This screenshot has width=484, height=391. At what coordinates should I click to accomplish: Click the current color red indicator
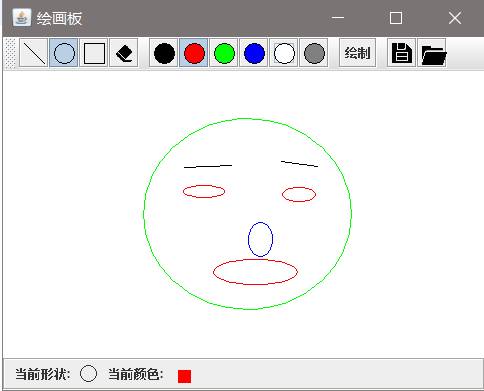point(184,376)
